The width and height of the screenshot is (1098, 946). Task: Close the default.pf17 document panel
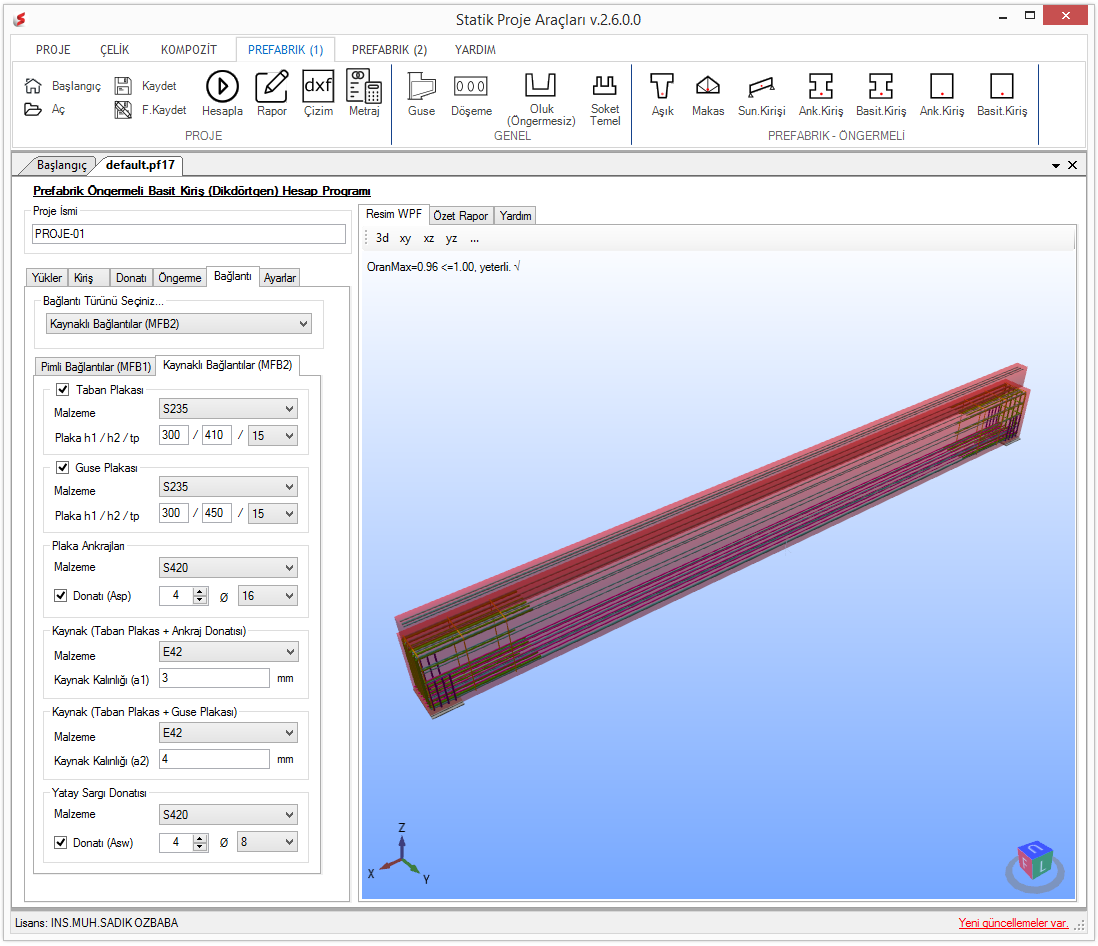click(1072, 165)
